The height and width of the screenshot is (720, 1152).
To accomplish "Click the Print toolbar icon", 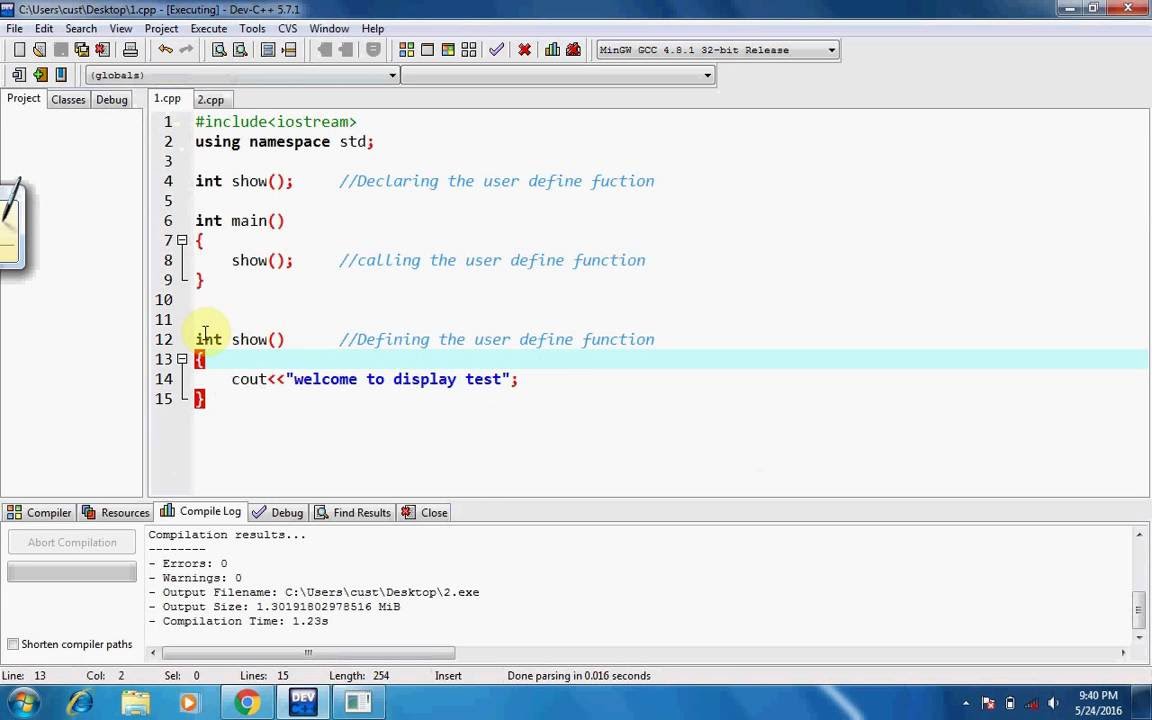I will click(x=130, y=50).
